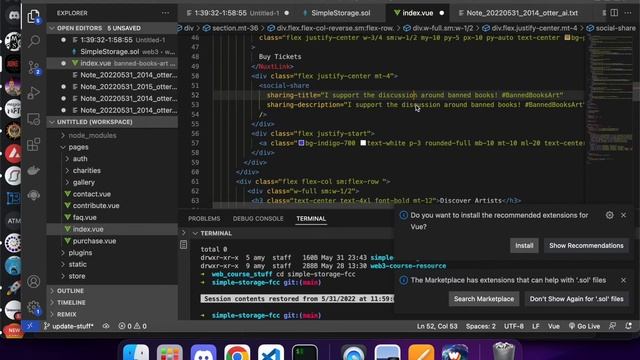Open contact.vue in the file tree

tap(91, 194)
